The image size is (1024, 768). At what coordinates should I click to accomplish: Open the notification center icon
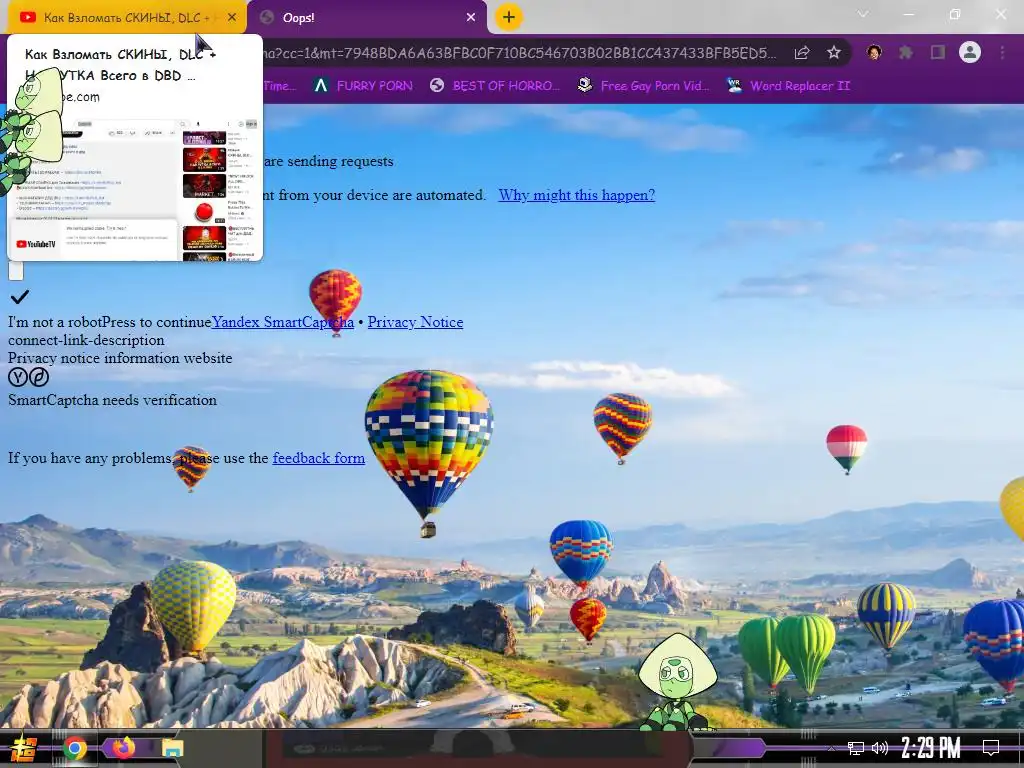click(991, 748)
